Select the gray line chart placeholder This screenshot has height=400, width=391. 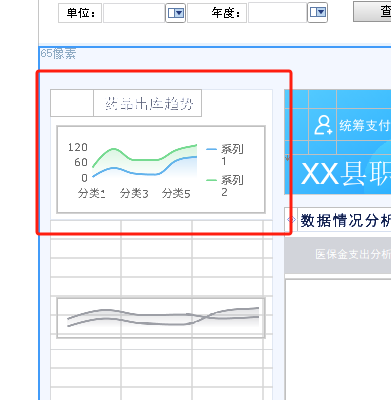161,318
